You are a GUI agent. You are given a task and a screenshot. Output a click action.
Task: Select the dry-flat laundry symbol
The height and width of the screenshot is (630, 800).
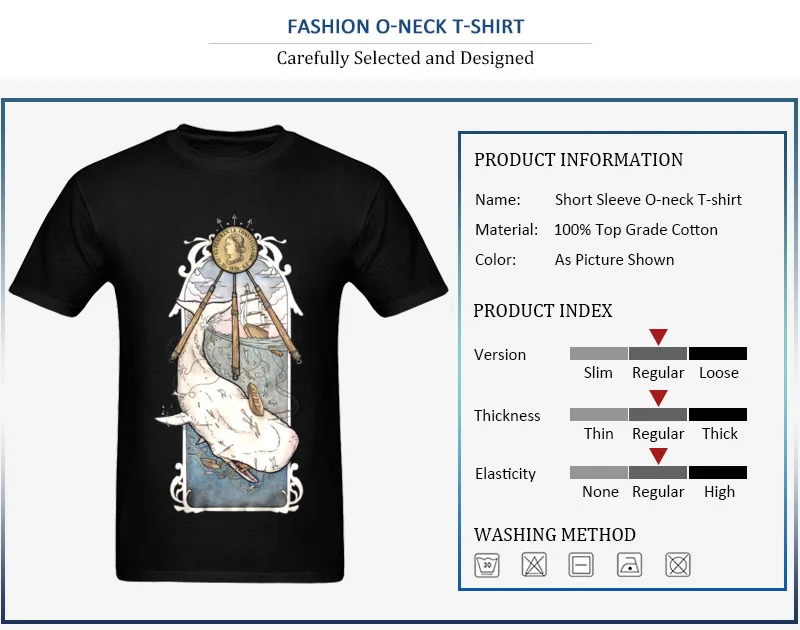pyautogui.click(x=581, y=565)
